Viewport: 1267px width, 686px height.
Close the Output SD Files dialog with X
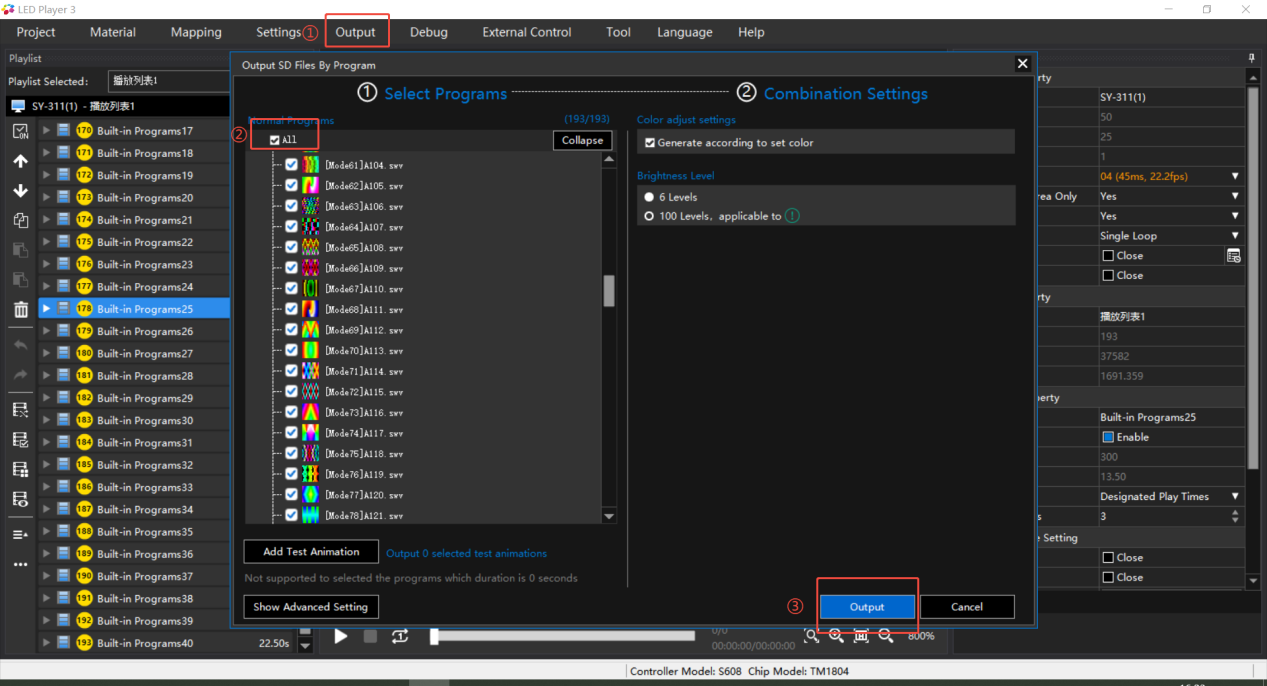pyautogui.click(x=1022, y=64)
